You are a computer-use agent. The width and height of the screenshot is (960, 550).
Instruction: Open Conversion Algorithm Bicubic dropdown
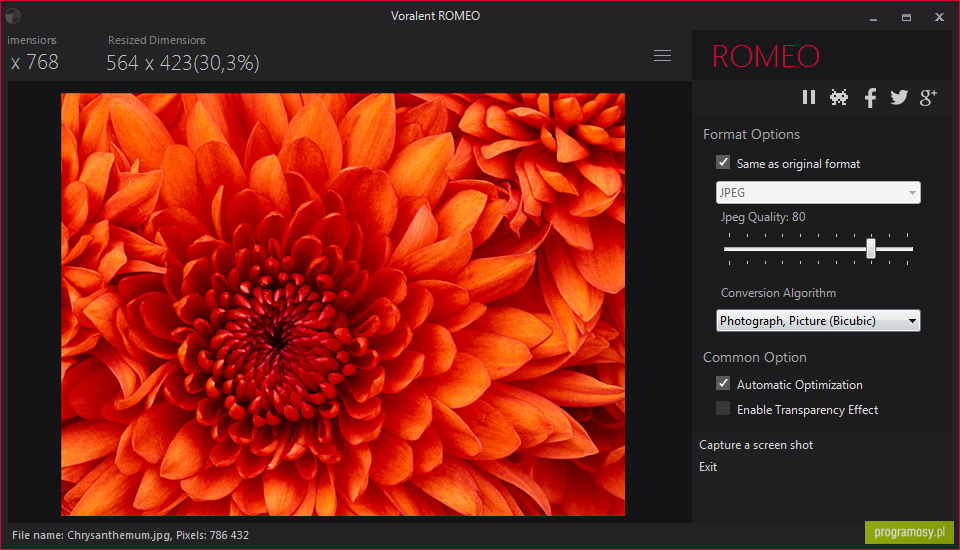pos(818,320)
